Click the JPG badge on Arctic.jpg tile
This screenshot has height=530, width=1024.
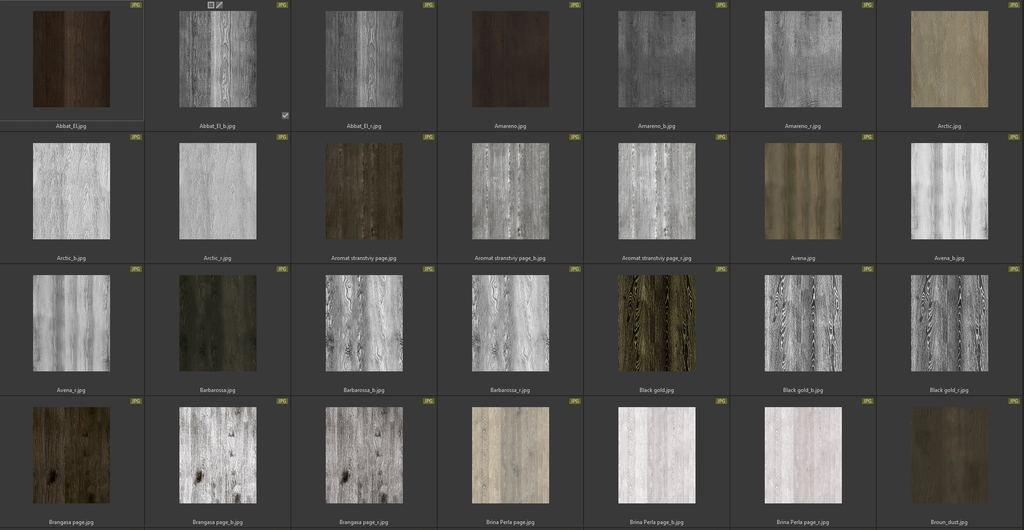[x=1014, y=5]
